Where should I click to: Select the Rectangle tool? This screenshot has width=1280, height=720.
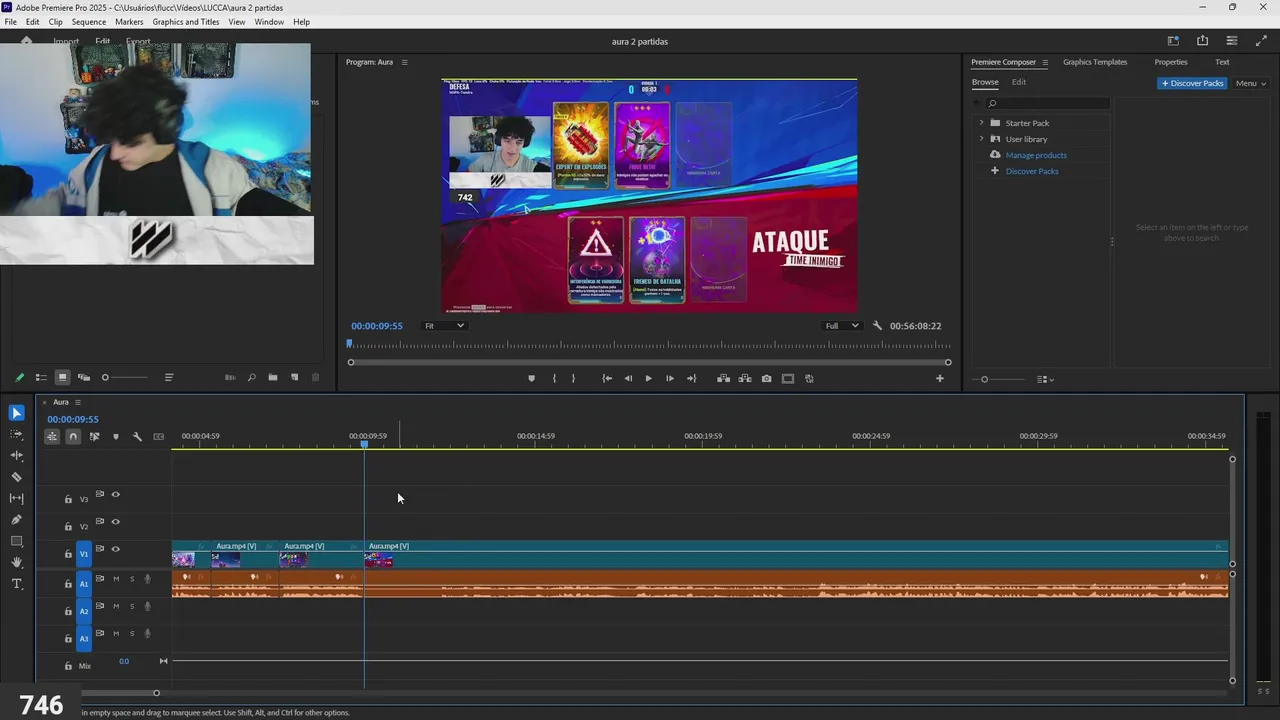(16, 541)
